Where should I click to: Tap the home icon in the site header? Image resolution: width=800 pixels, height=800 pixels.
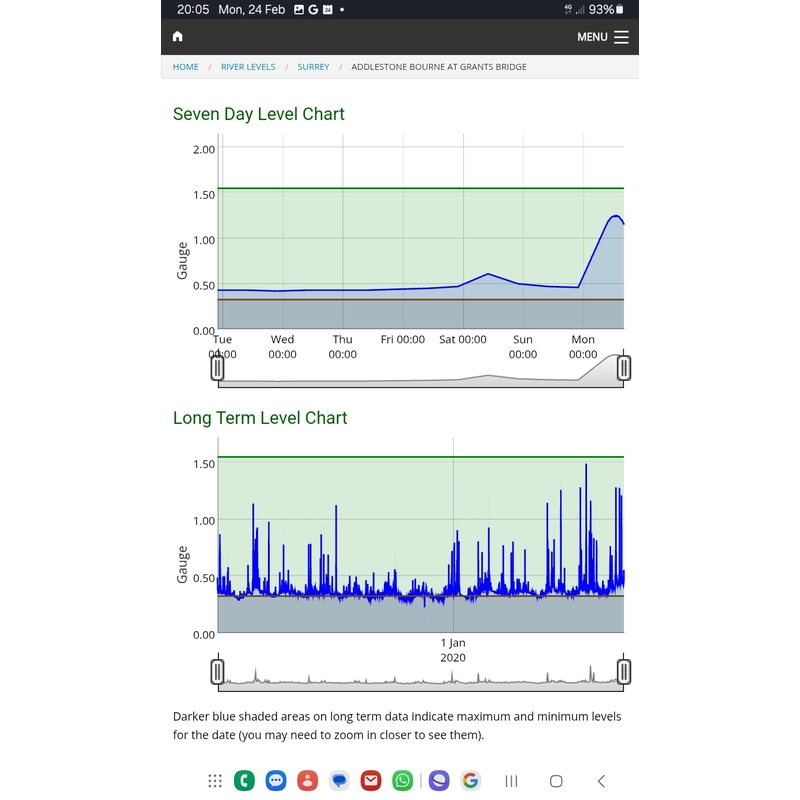(x=178, y=37)
